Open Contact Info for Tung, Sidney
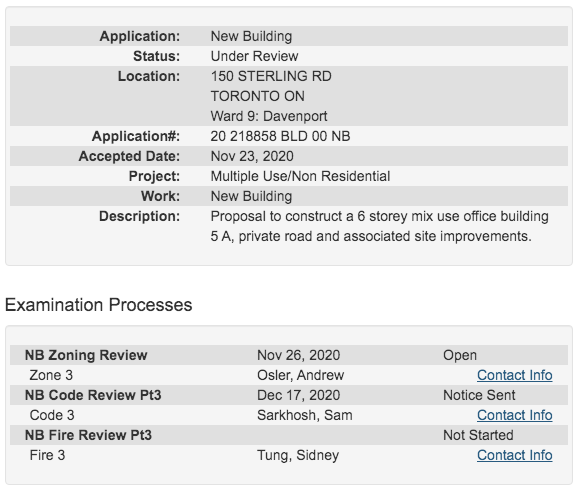This screenshot has width=577, height=489. [x=514, y=455]
